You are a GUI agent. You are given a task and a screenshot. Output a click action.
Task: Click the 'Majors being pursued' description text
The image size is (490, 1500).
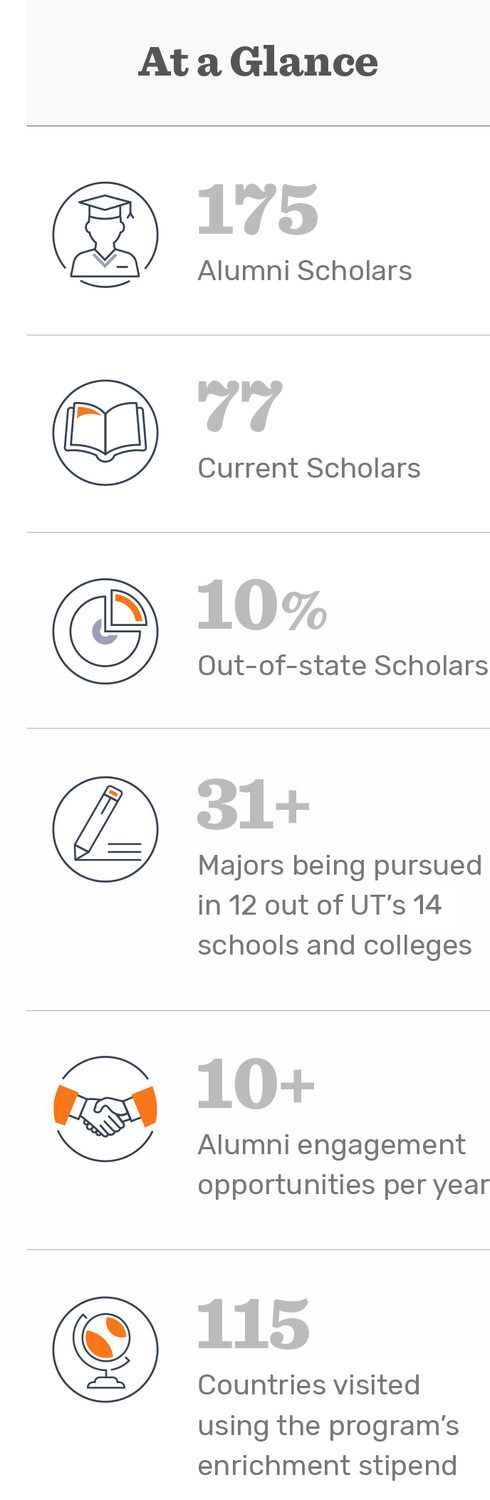pyautogui.click(x=340, y=865)
